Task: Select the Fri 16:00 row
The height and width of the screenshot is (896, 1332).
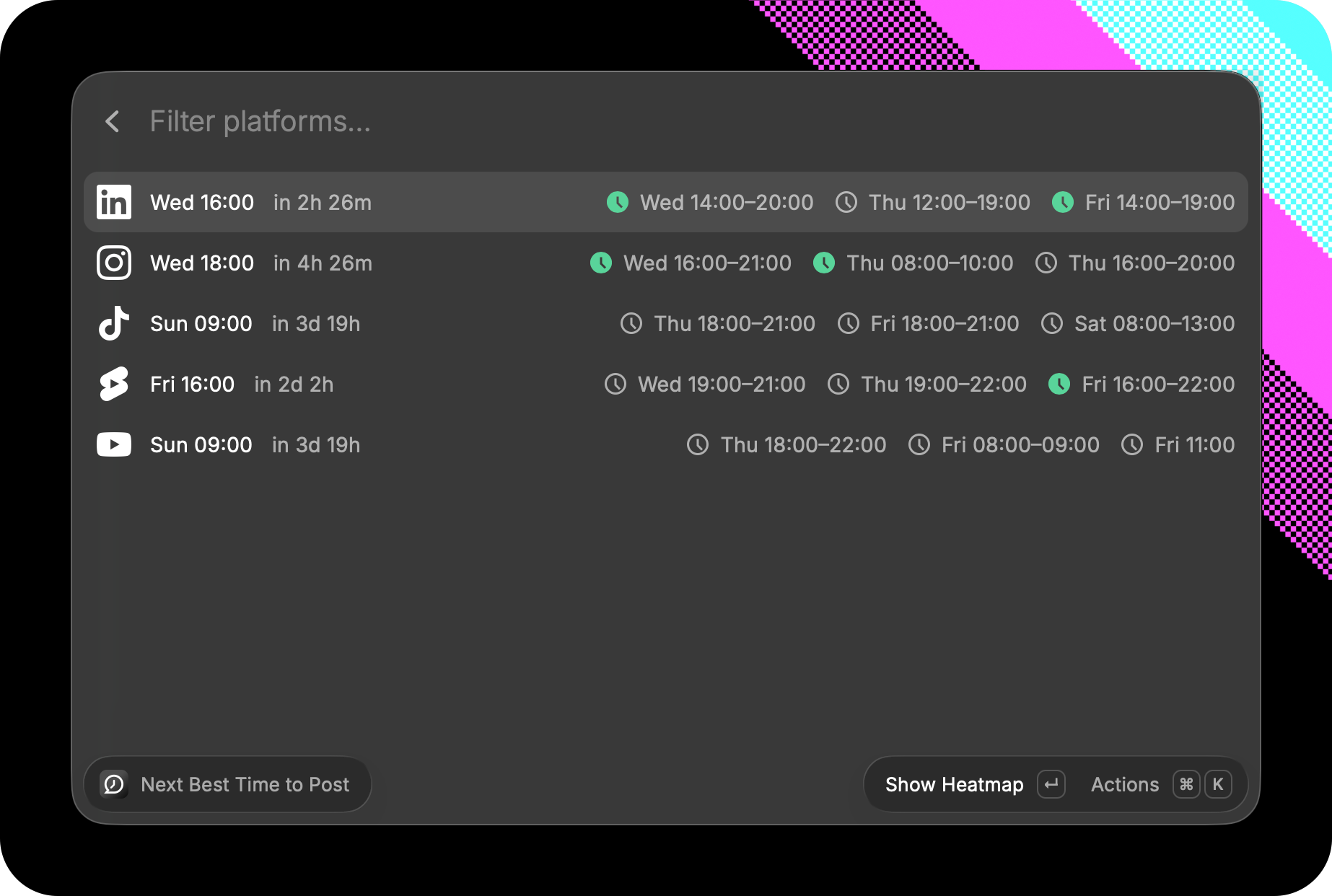Action: click(666, 384)
